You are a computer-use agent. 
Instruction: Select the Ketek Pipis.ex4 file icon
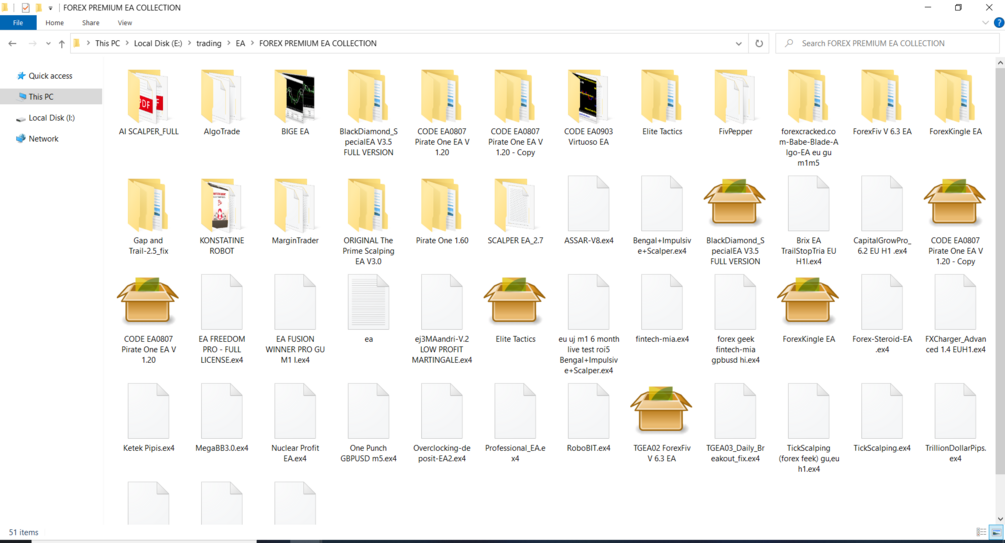148,413
